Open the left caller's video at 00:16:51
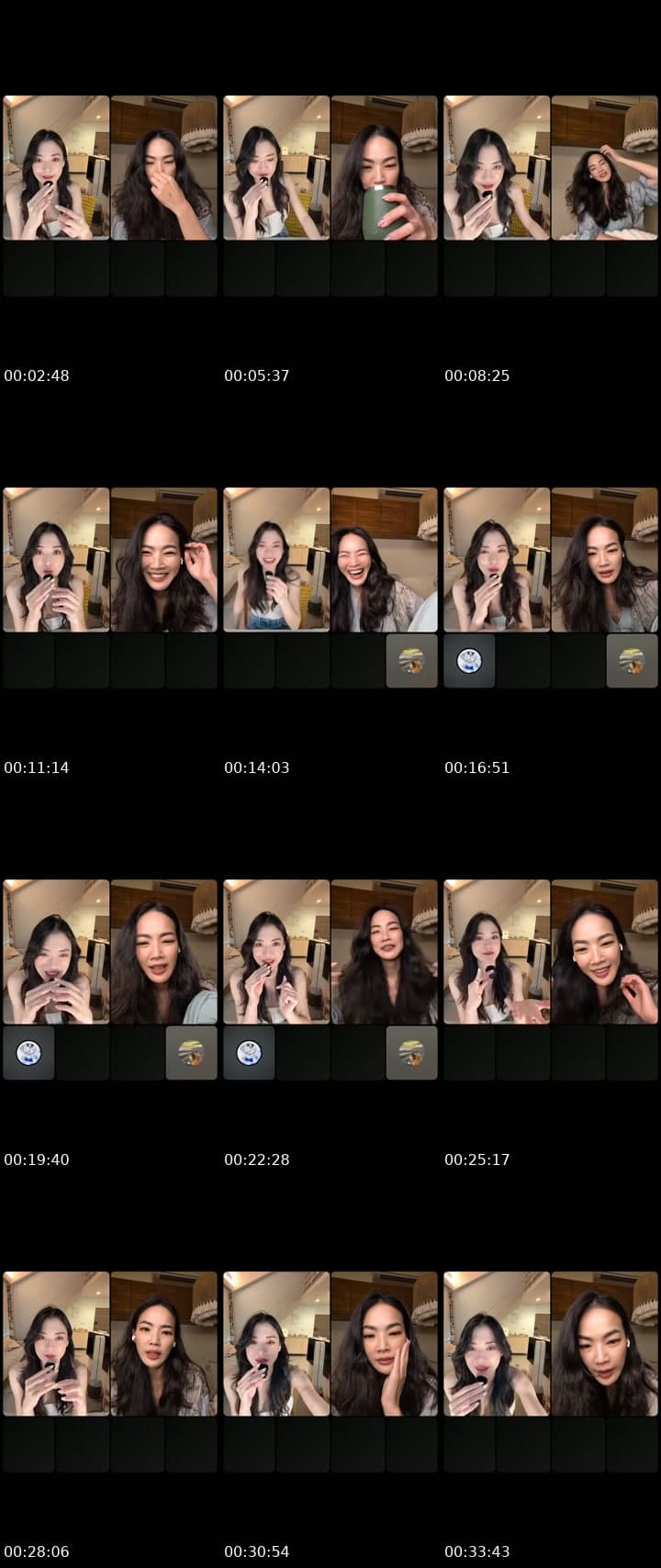 497,560
